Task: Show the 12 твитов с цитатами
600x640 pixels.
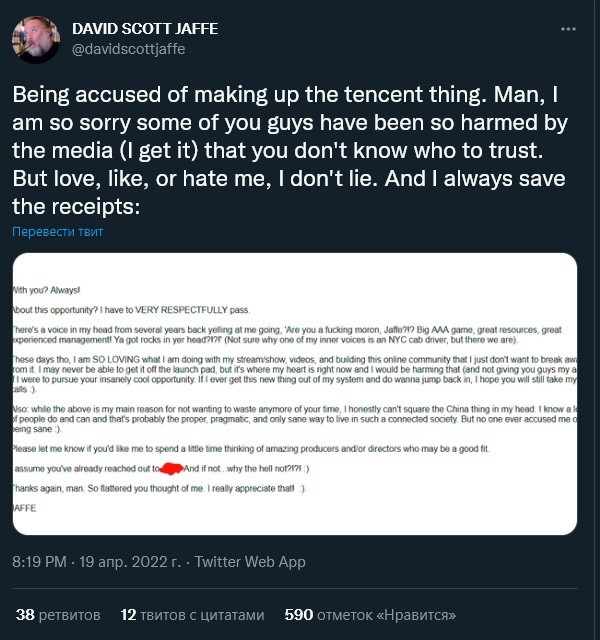Action: [192, 614]
